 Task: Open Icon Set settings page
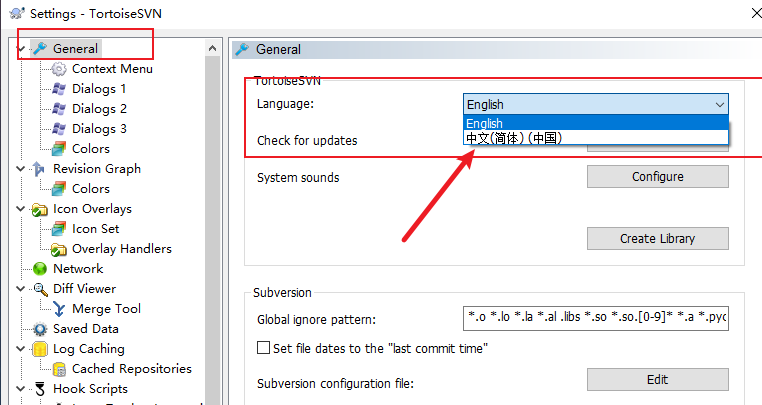[96, 229]
